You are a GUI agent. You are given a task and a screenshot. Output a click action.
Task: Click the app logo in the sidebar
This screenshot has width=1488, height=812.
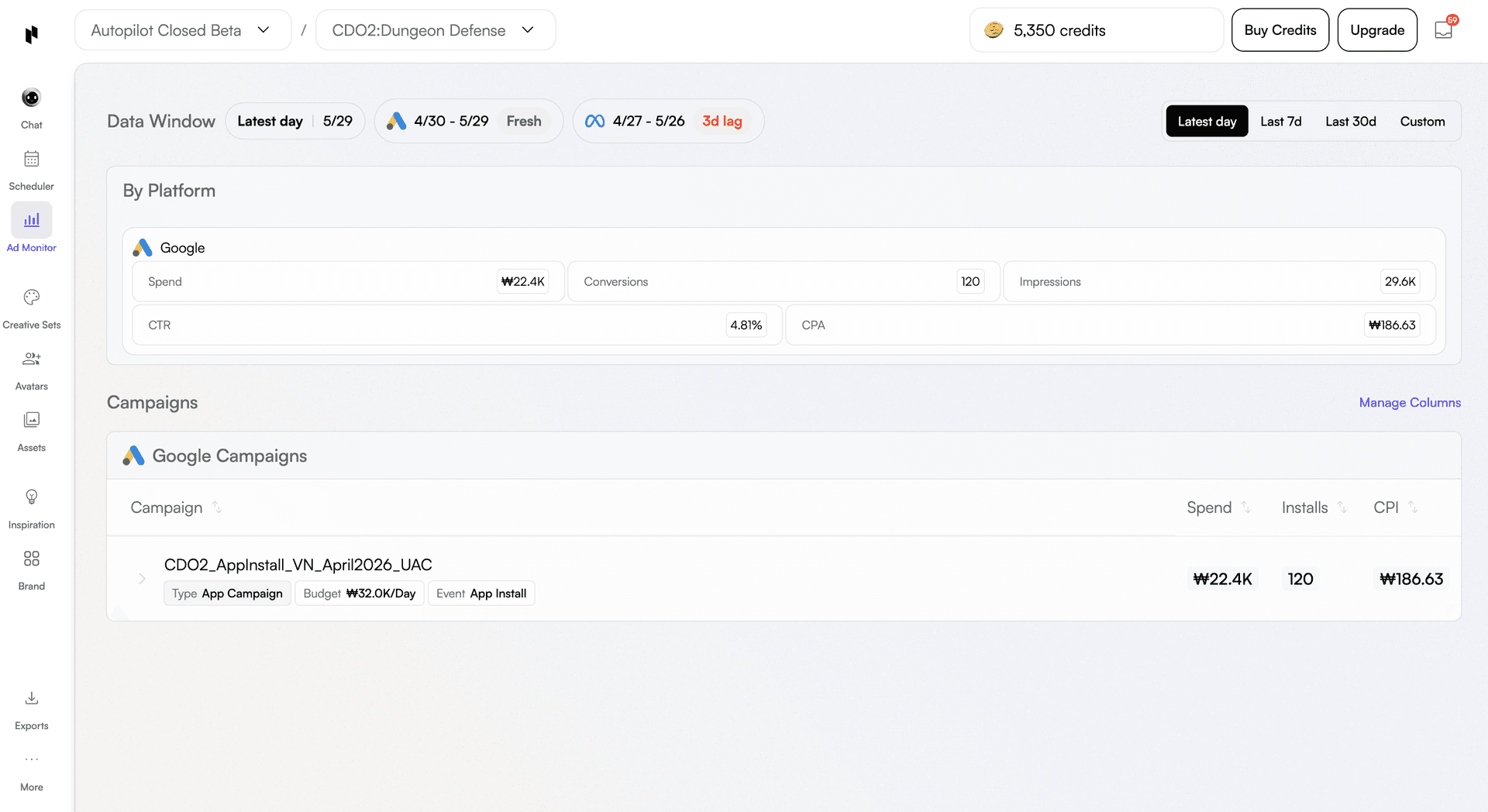[31, 34]
